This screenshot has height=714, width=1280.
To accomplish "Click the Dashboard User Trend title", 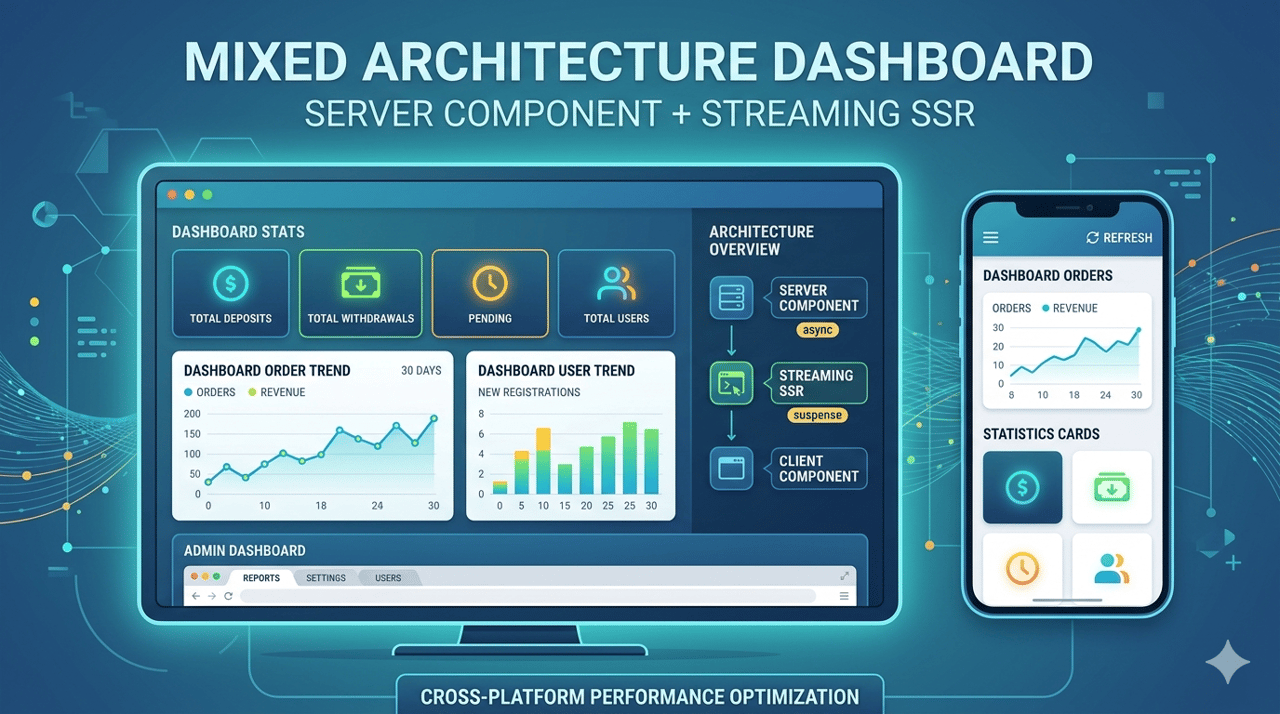I will click(556, 371).
